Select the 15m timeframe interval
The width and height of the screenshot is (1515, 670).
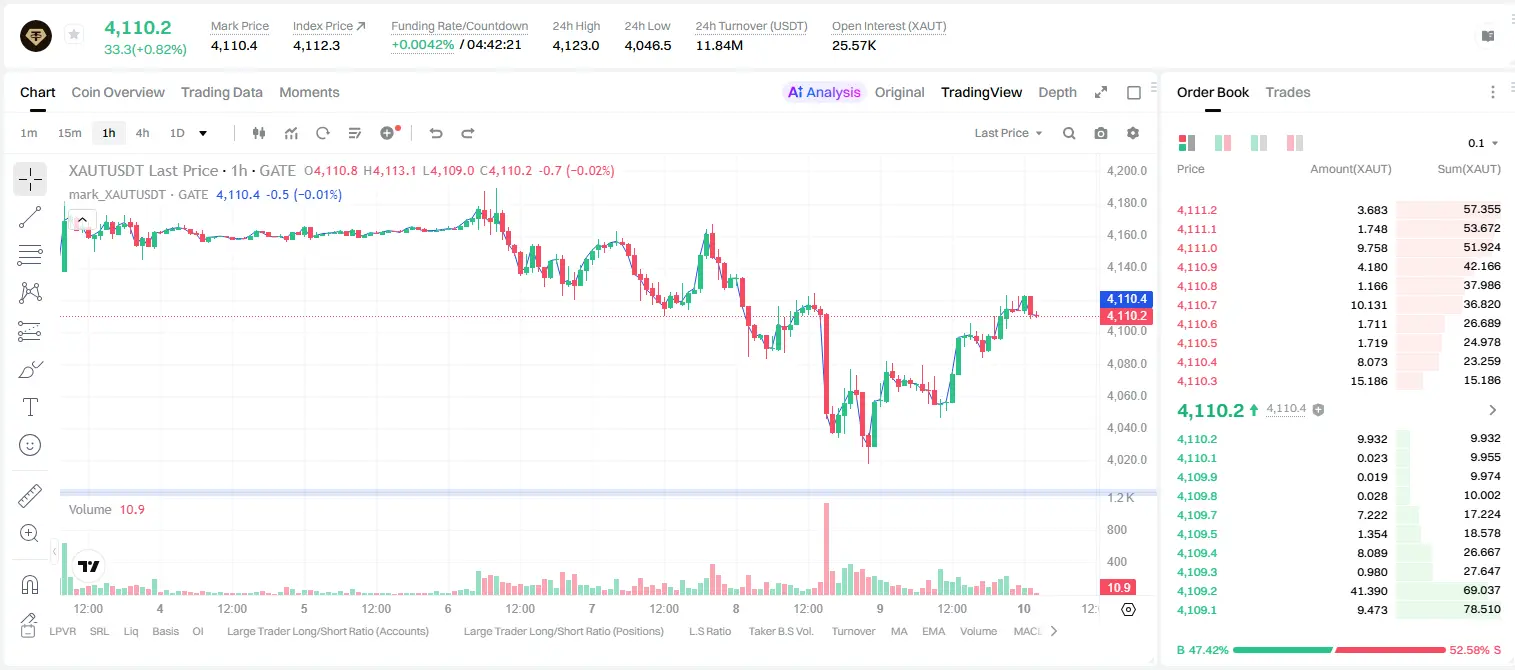click(x=69, y=133)
